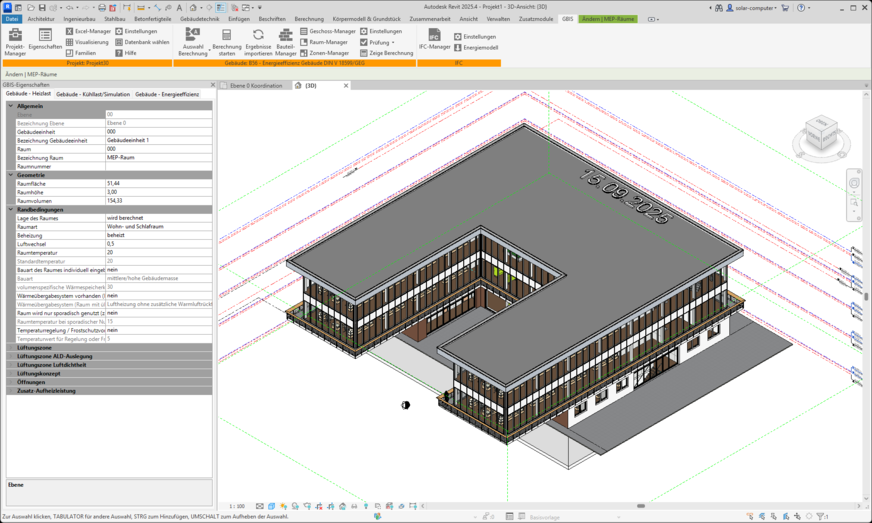The height and width of the screenshot is (523, 872).
Task: Open the Zonen-Manager
Action: tap(325, 53)
